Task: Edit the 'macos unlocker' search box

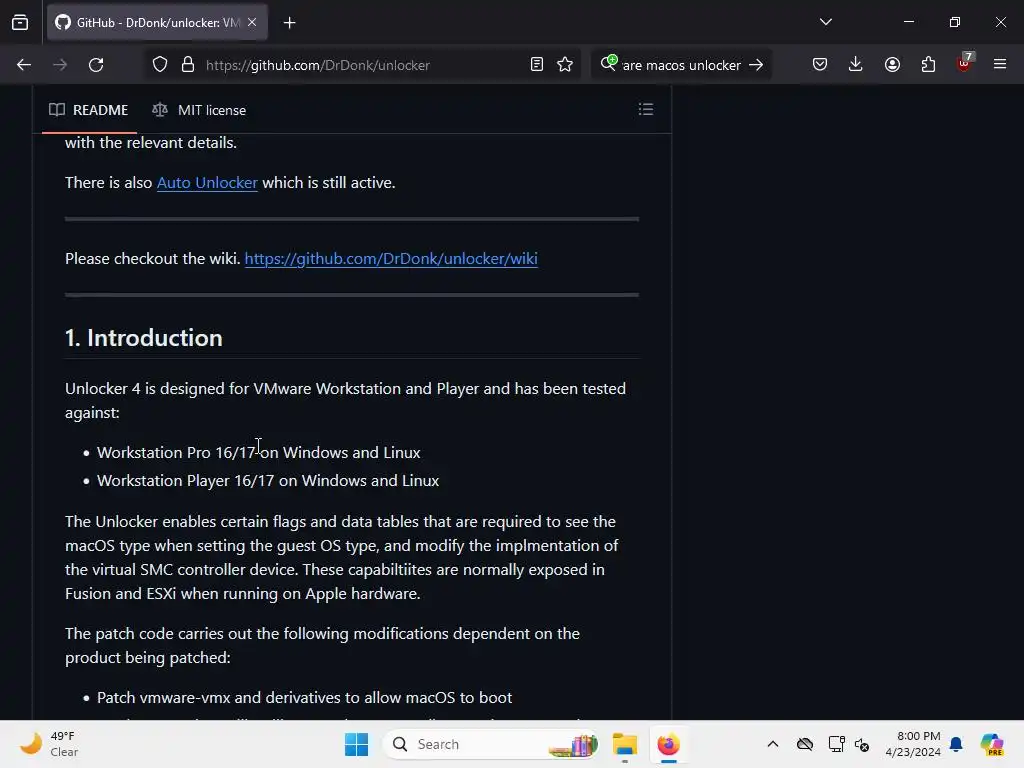Action: (681, 65)
